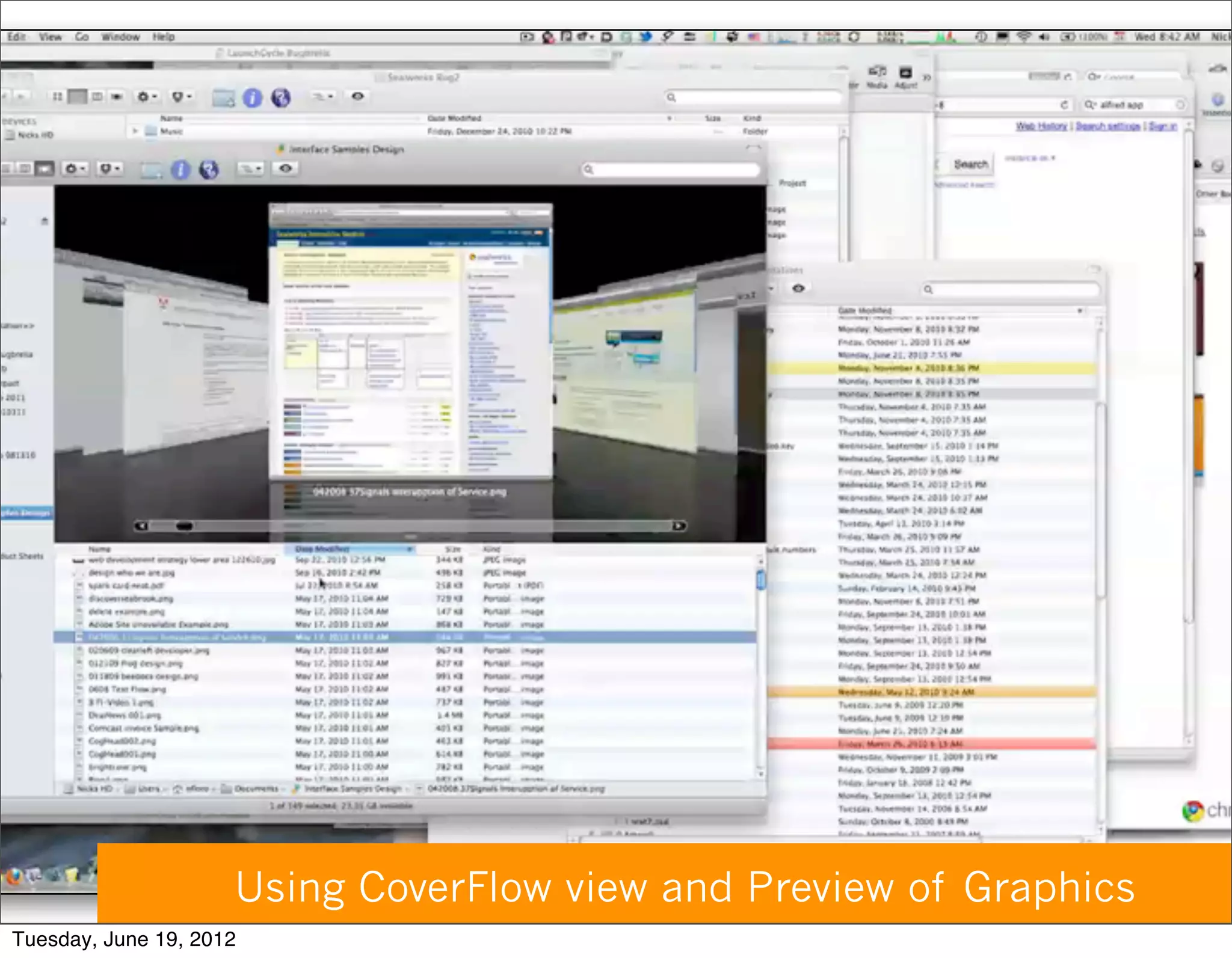Click the blue Get Info icon in Interface Samples Design toolbar
The image size is (1232, 958).
click(x=180, y=170)
